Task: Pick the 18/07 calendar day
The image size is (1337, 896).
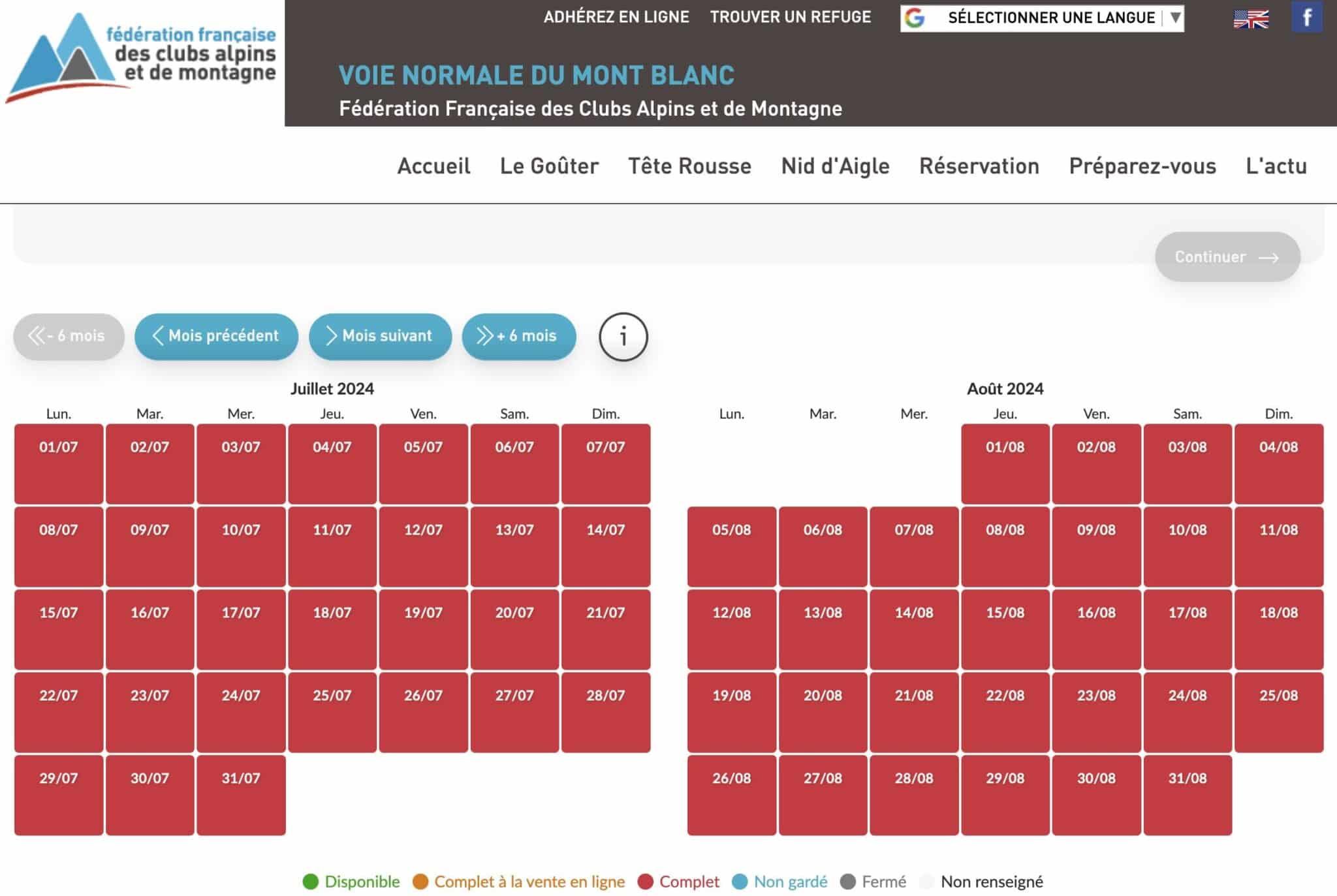Action: (332, 629)
